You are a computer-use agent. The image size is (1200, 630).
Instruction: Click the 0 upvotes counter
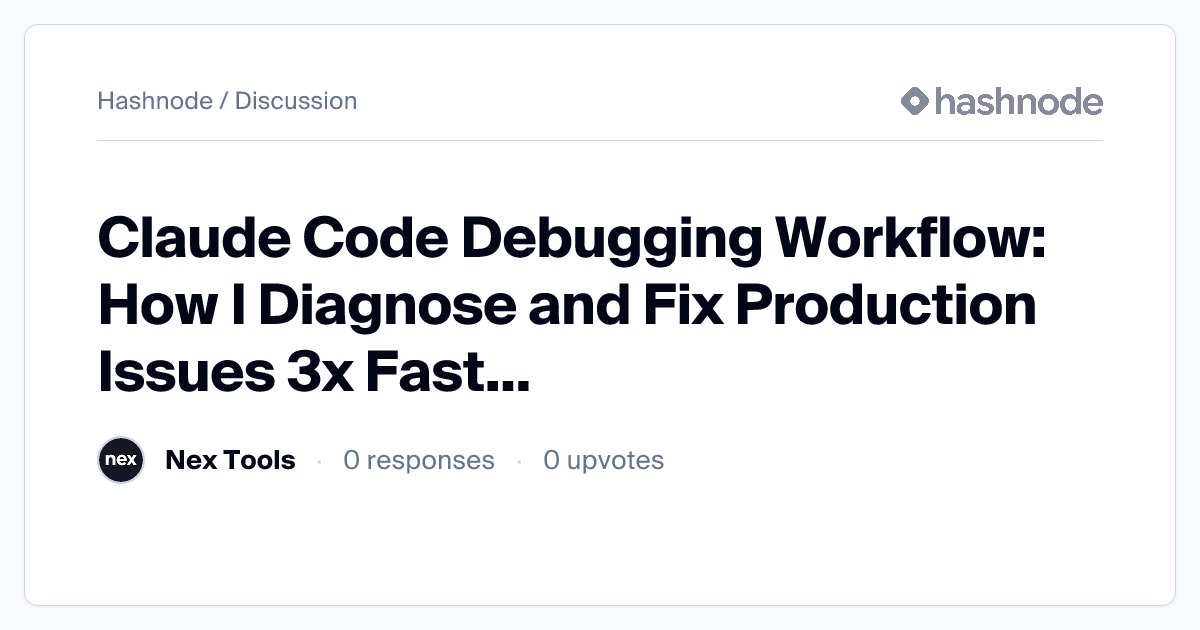603,460
